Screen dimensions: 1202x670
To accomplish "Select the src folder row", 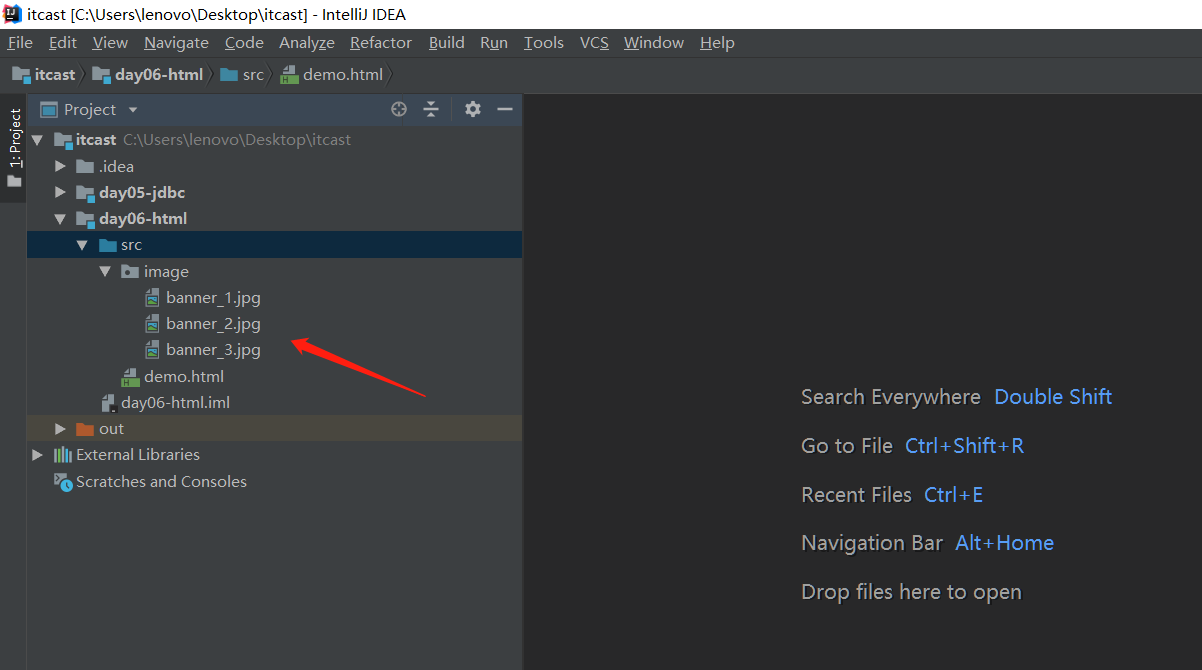I will pos(274,245).
